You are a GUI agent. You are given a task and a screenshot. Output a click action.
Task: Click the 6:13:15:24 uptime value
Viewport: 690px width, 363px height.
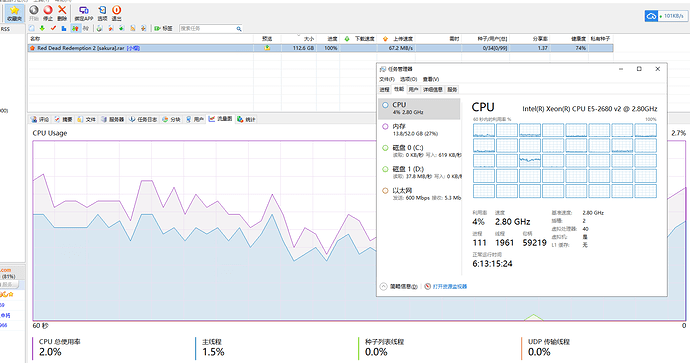[492, 264]
